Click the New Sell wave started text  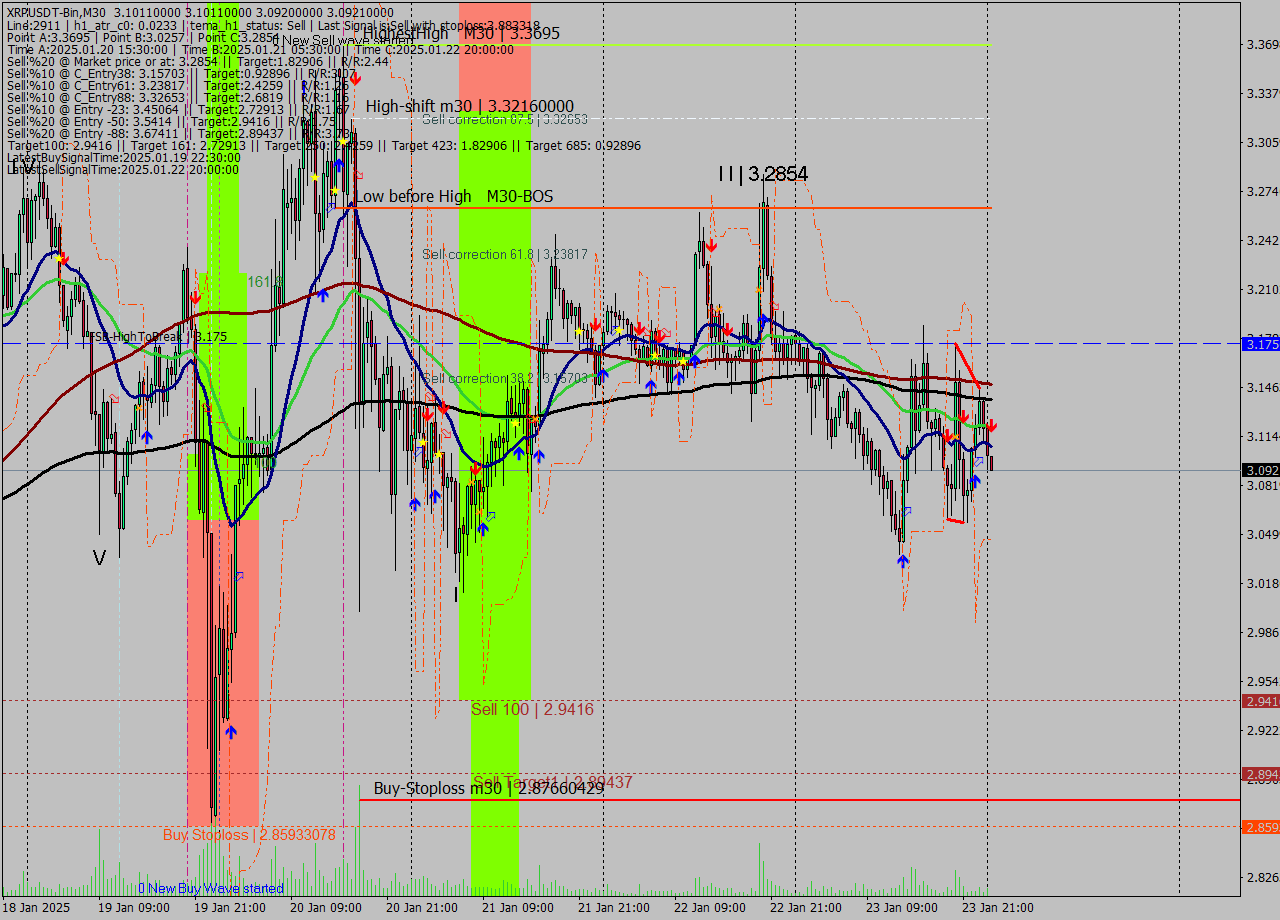point(342,41)
